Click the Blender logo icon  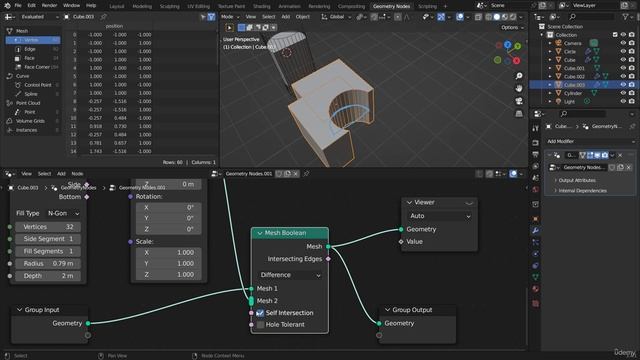(x=7, y=6)
